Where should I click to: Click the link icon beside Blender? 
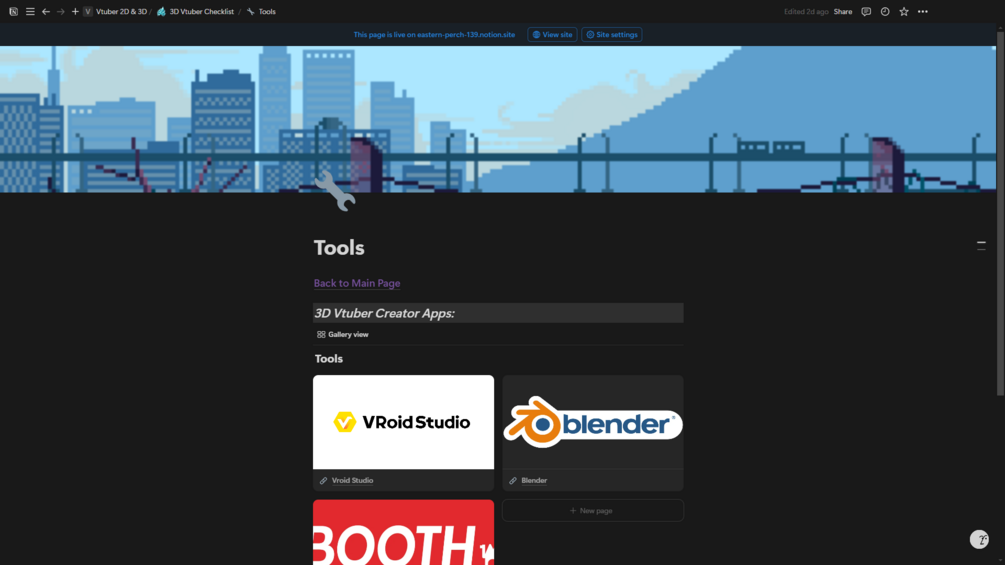pyautogui.click(x=513, y=480)
